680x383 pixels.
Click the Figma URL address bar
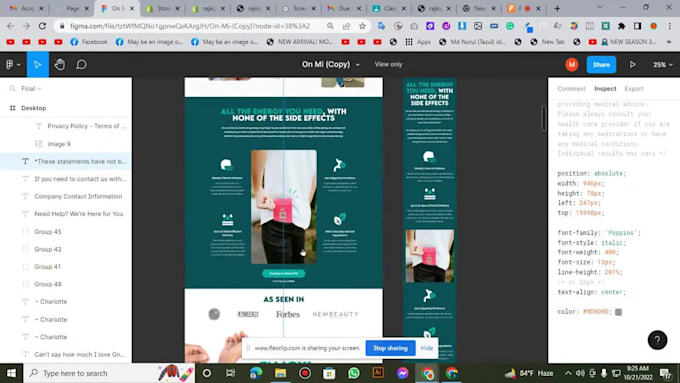[190, 26]
